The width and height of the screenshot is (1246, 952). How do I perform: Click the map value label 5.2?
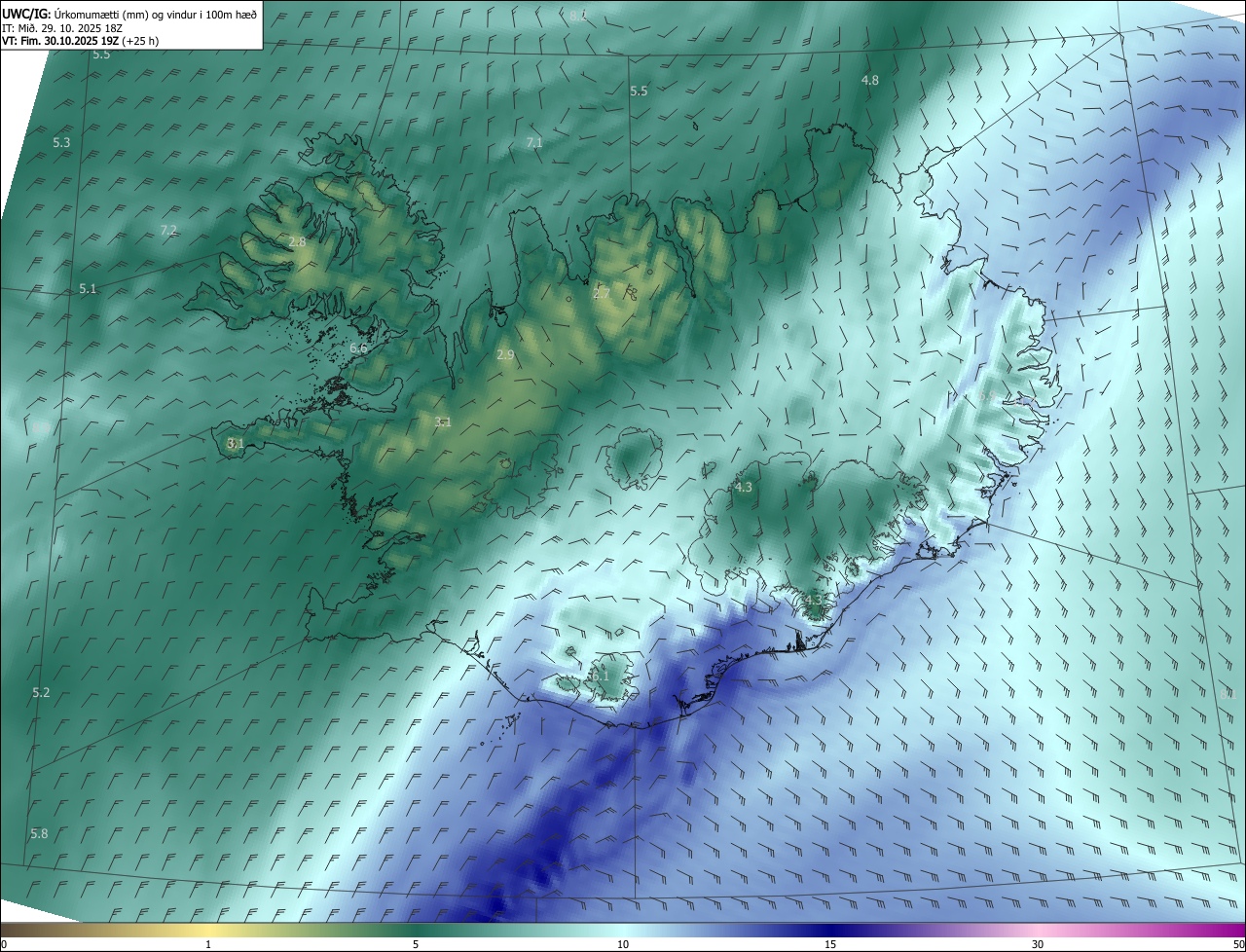tap(41, 693)
